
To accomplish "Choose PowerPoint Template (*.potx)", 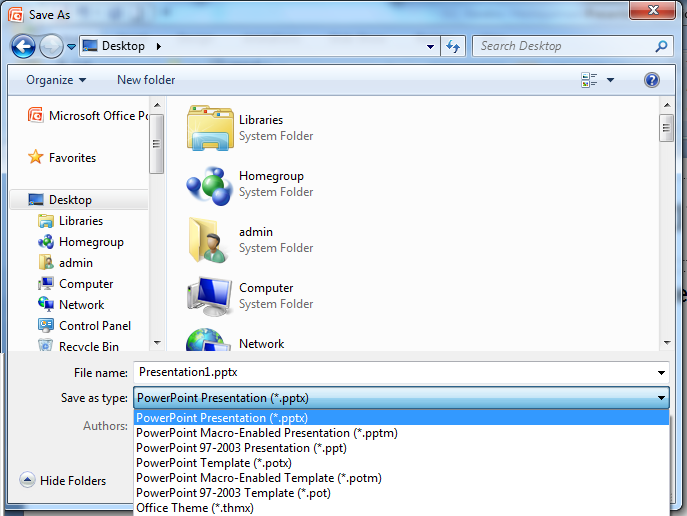I will [x=401, y=463].
